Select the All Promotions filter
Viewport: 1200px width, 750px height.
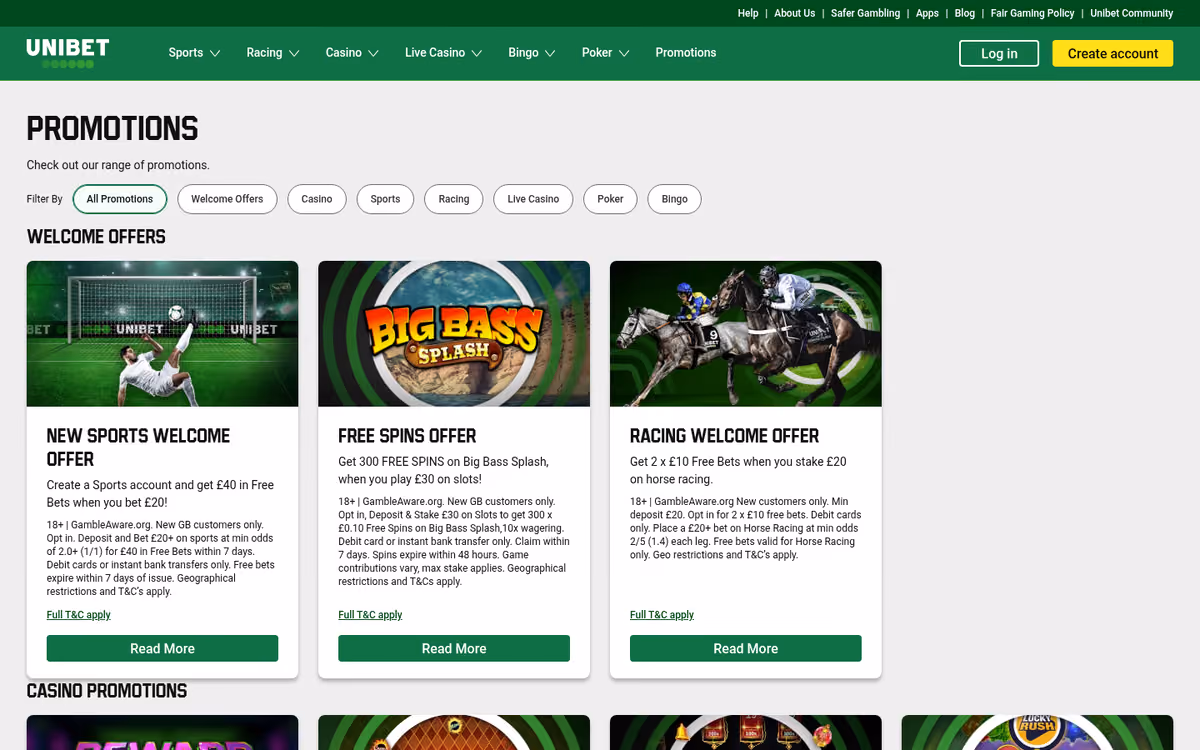(120, 199)
